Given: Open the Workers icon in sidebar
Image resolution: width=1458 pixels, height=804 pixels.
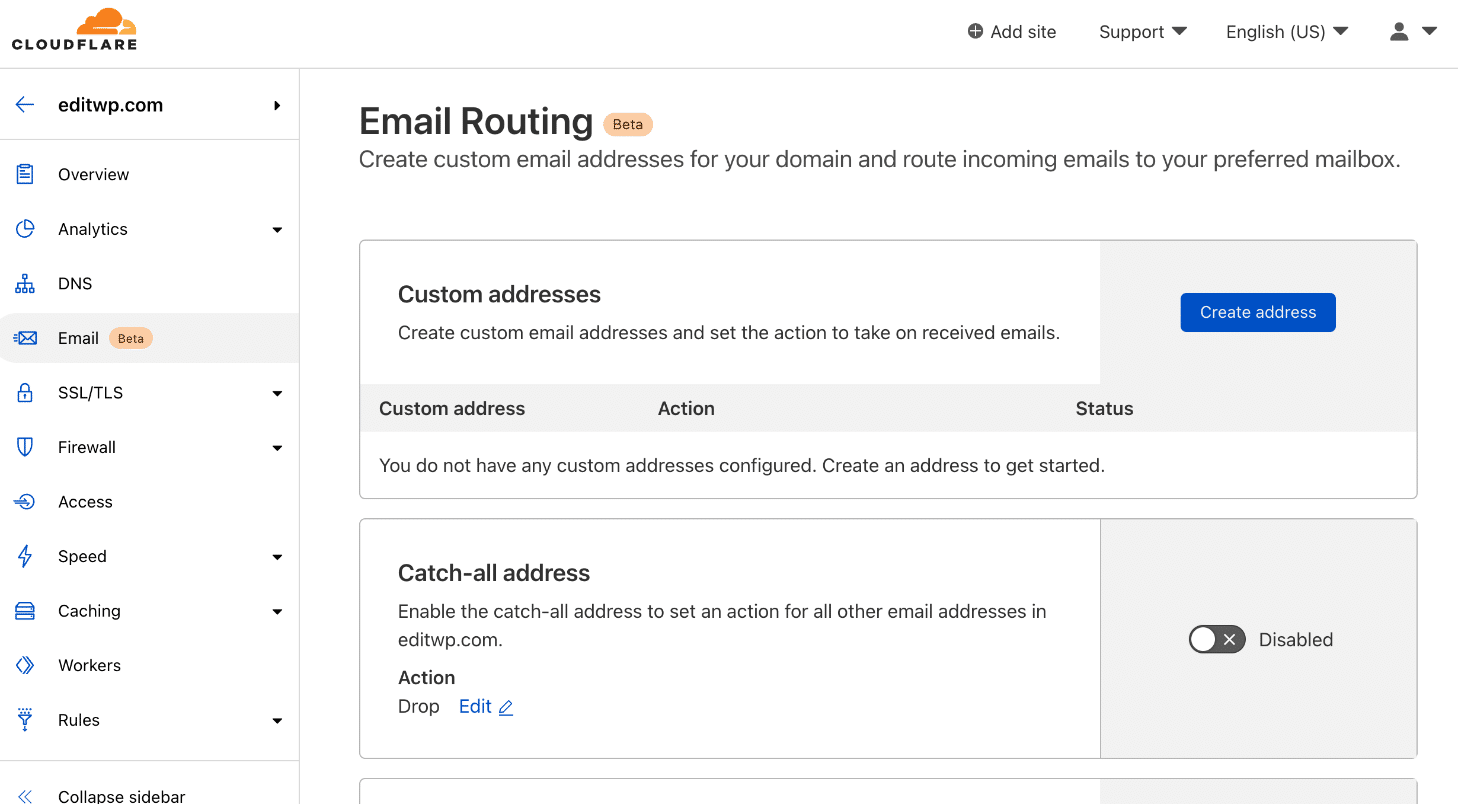Looking at the screenshot, I should pos(25,665).
